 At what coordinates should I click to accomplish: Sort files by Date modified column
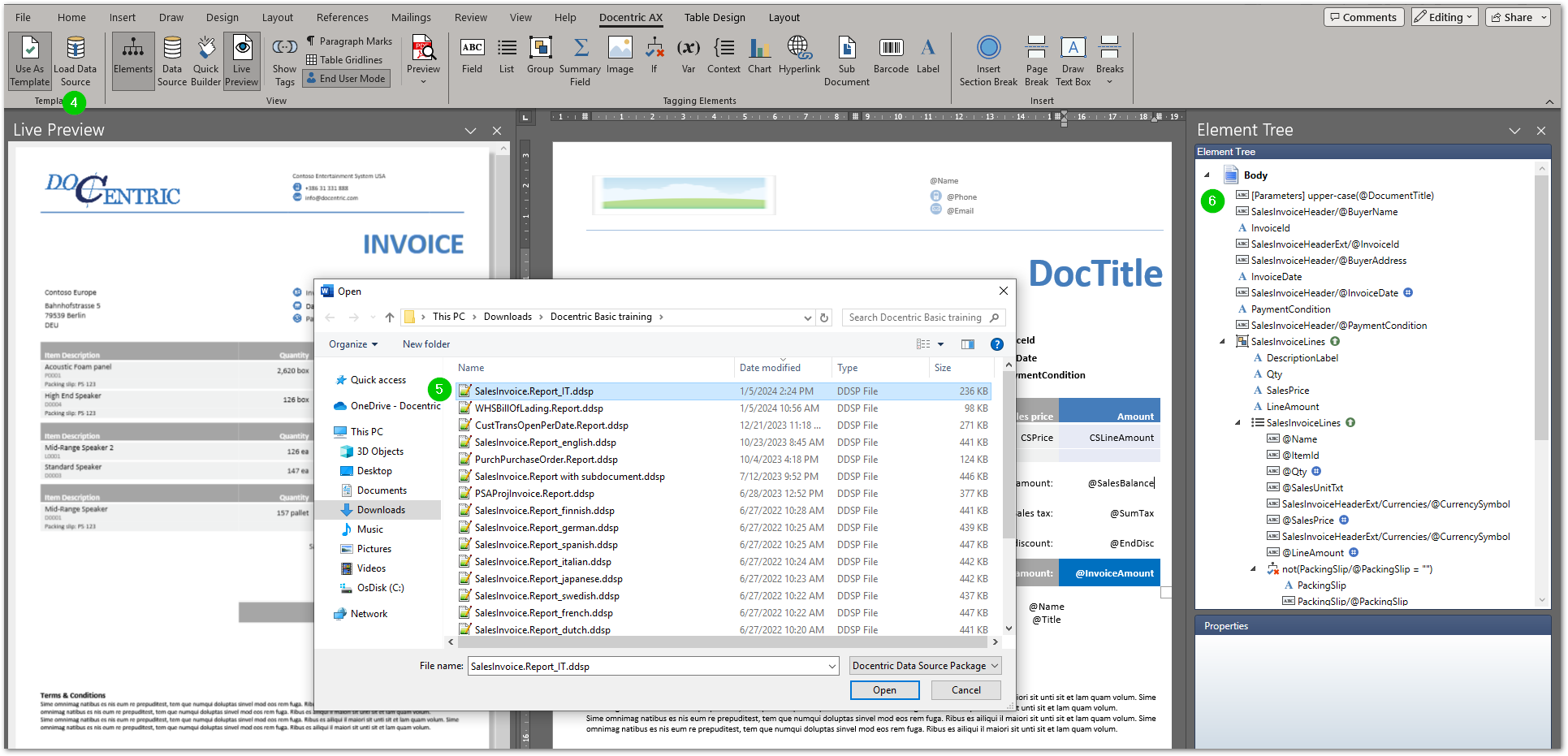click(x=770, y=368)
